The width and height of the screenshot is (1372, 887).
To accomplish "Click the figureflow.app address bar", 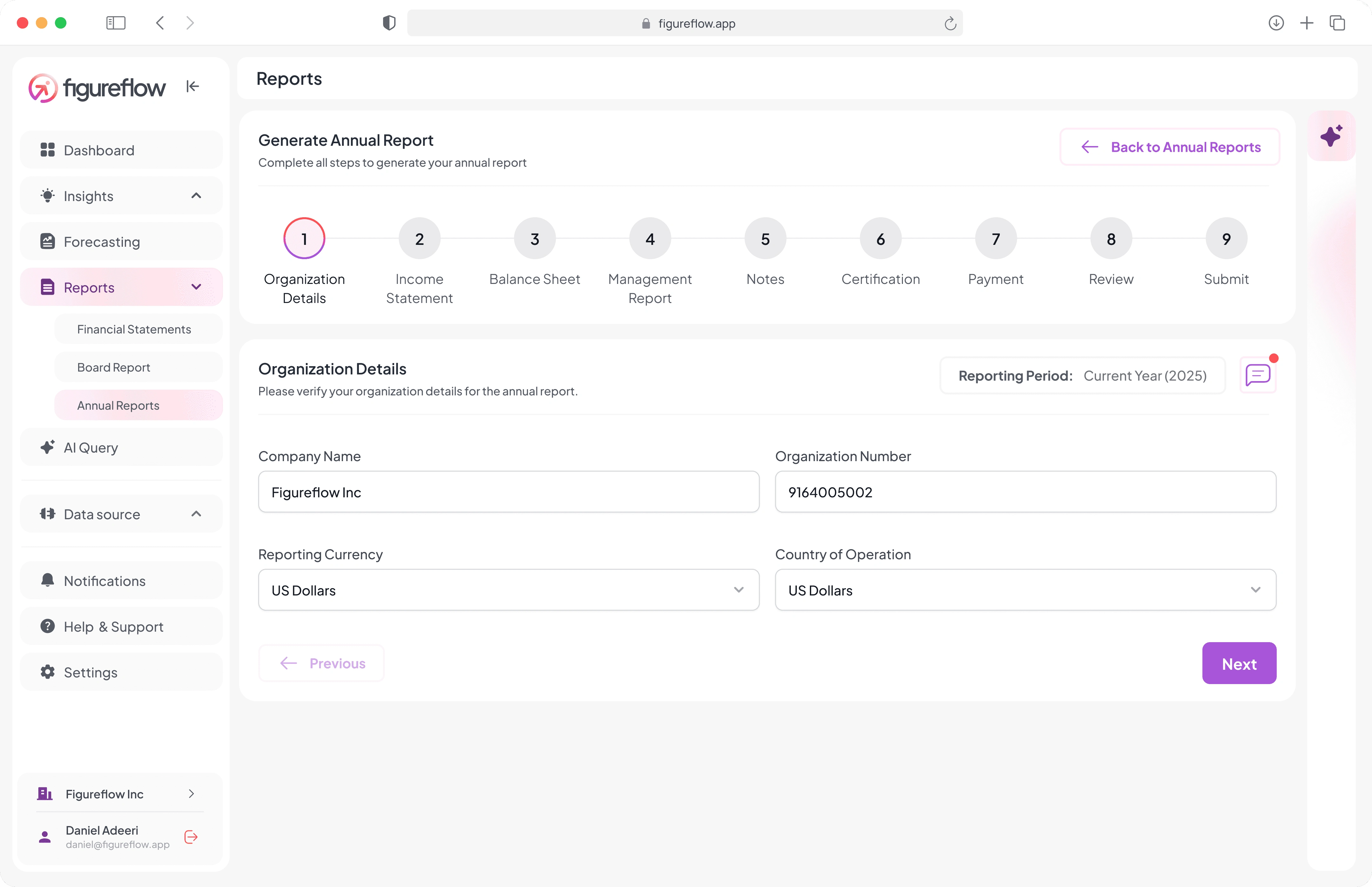I will [685, 23].
